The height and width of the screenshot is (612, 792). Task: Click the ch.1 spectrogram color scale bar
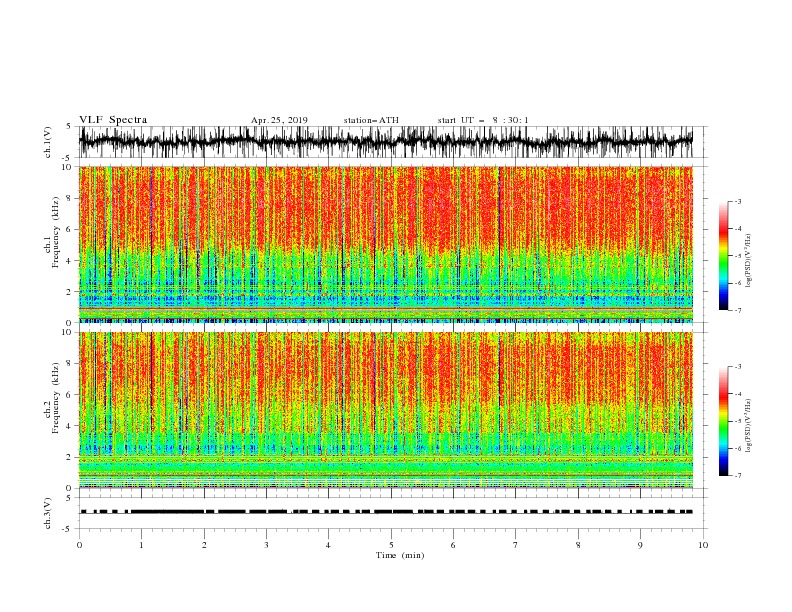pos(723,256)
